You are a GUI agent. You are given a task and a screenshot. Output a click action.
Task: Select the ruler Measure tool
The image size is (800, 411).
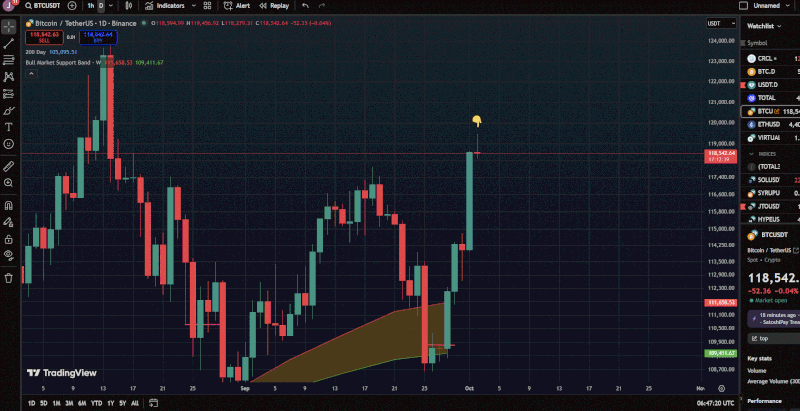(x=9, y=166)
